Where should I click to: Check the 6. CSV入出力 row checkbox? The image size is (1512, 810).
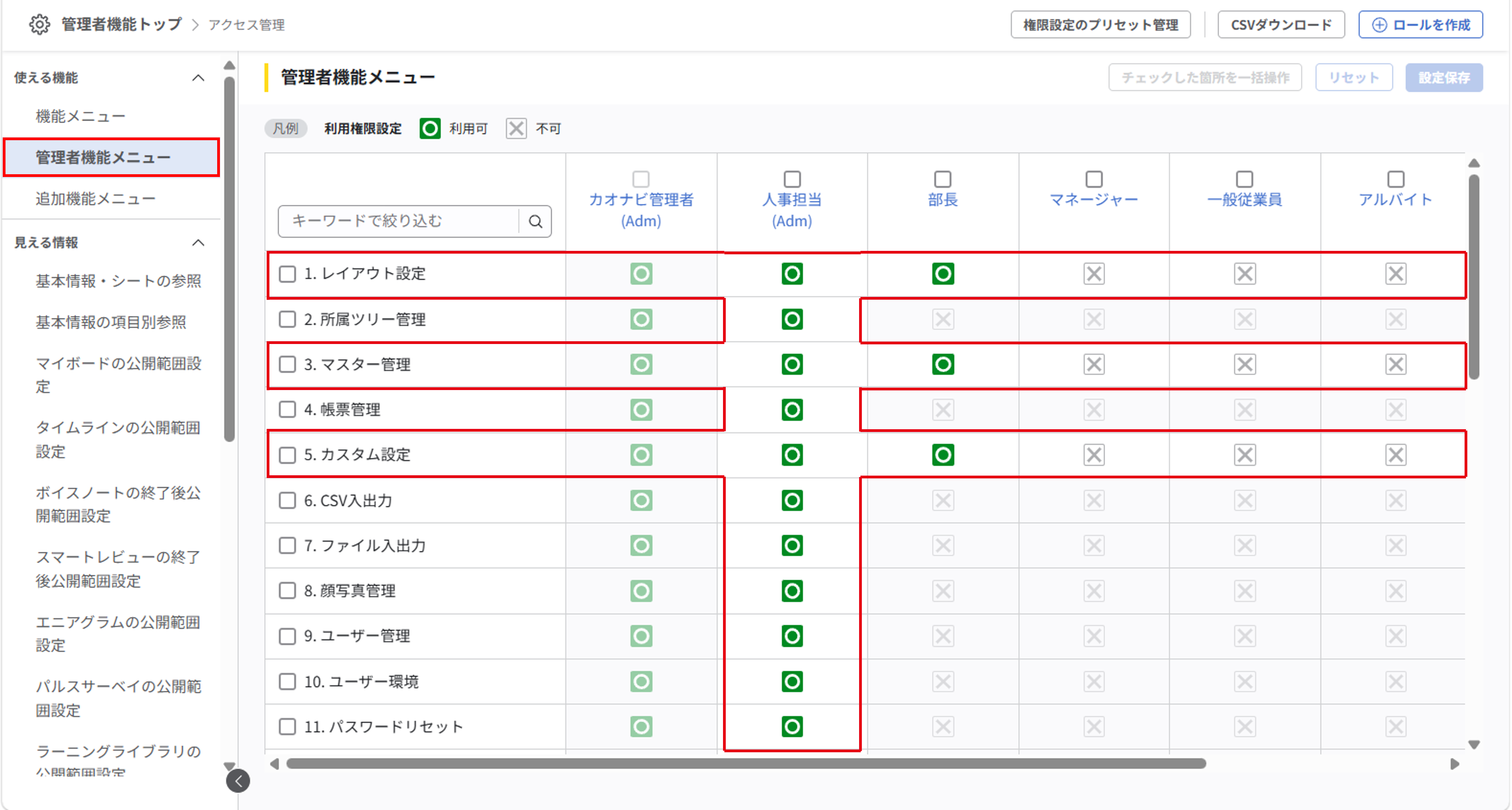pyautogui.click(x=287, y=501)
